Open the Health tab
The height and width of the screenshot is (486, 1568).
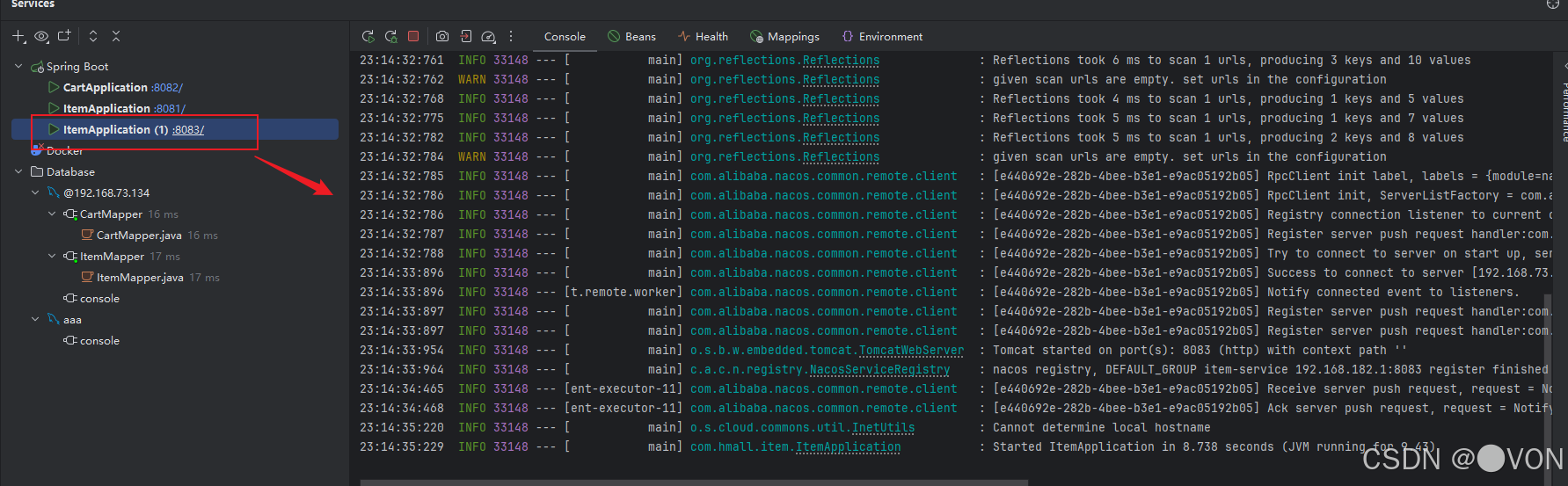click(x=703, y=37)
